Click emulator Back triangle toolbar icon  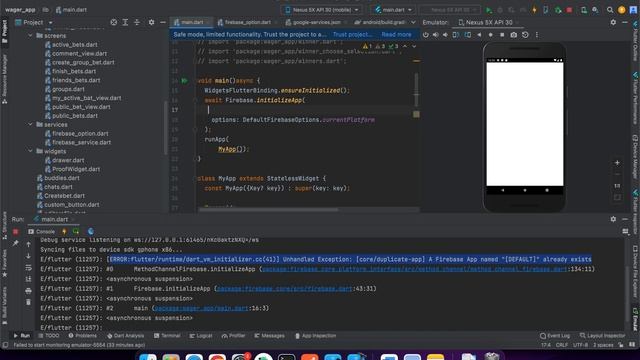pyautogui.click(x=479, y=35)
